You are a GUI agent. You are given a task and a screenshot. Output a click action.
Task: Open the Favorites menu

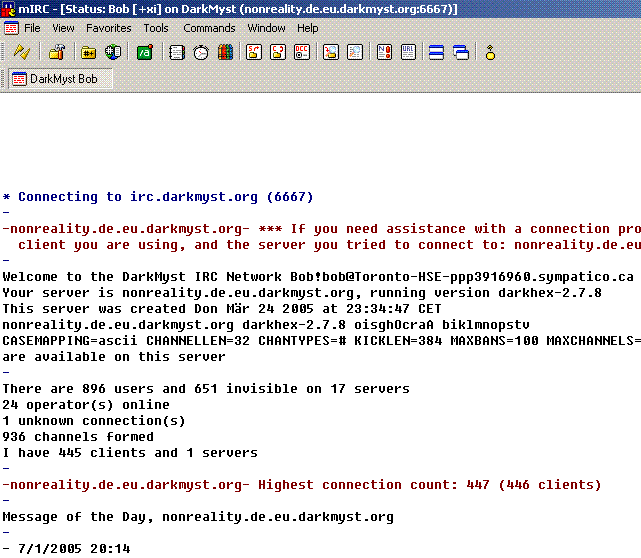tap(108, 28)
